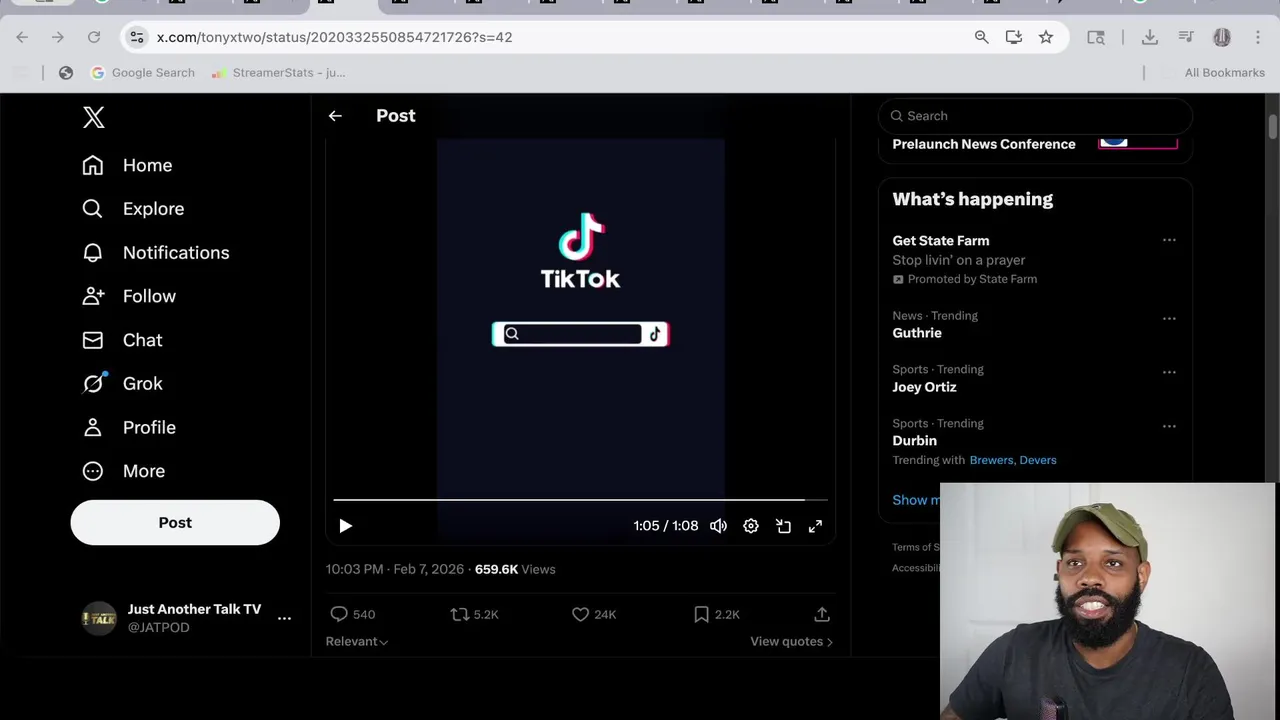Open options for Guthrie trend
Screen dimensions: 1280x720
[1169, 318]
